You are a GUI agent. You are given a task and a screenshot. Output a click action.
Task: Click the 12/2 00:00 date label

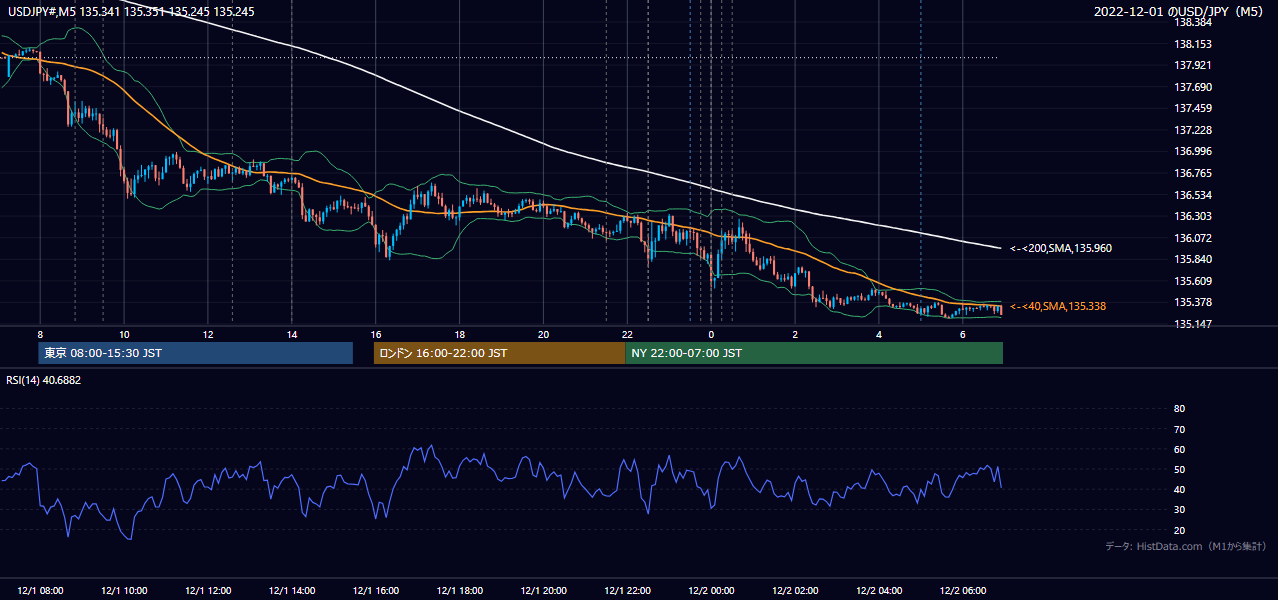(711, 591)
